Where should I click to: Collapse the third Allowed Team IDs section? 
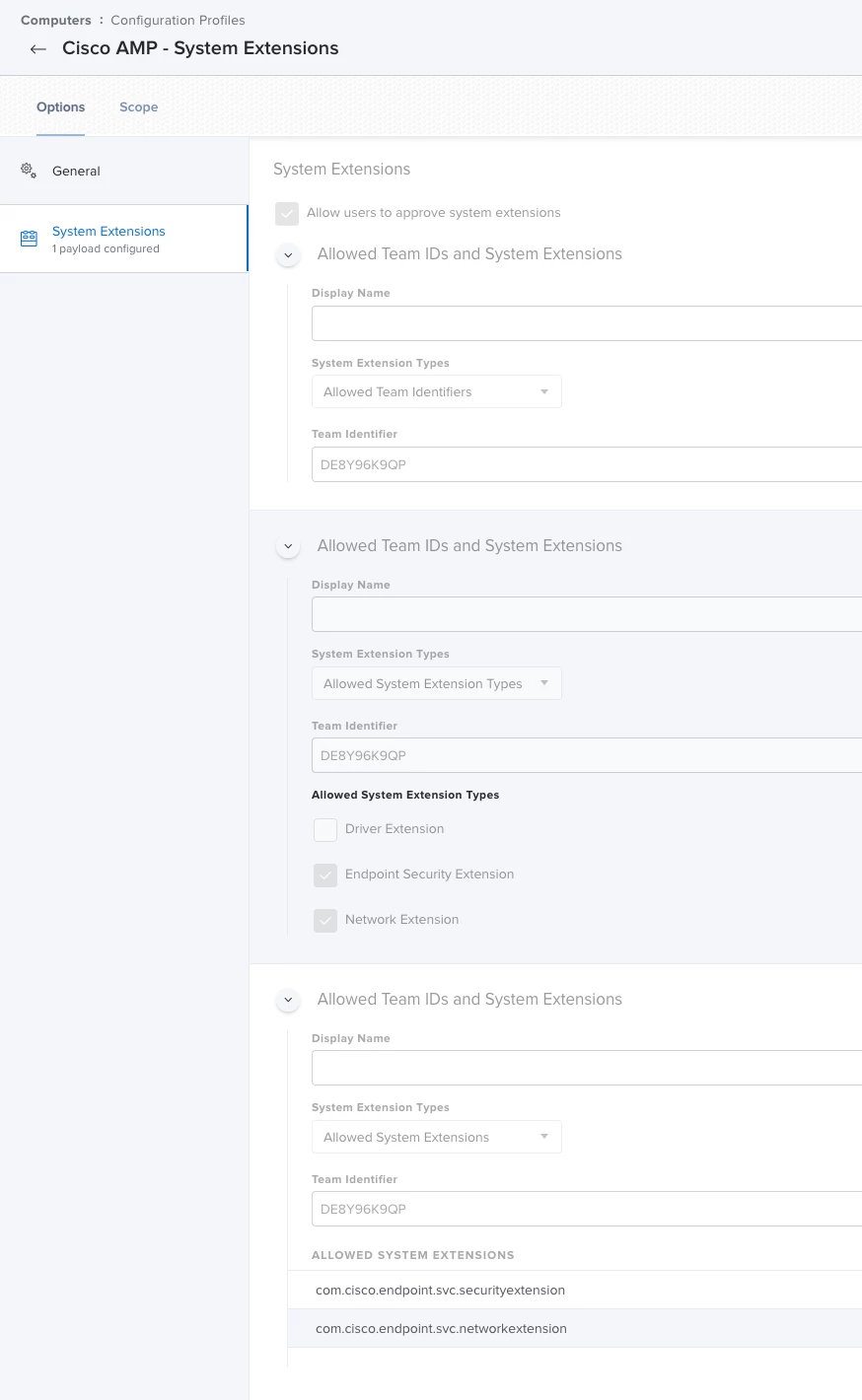288,1001
